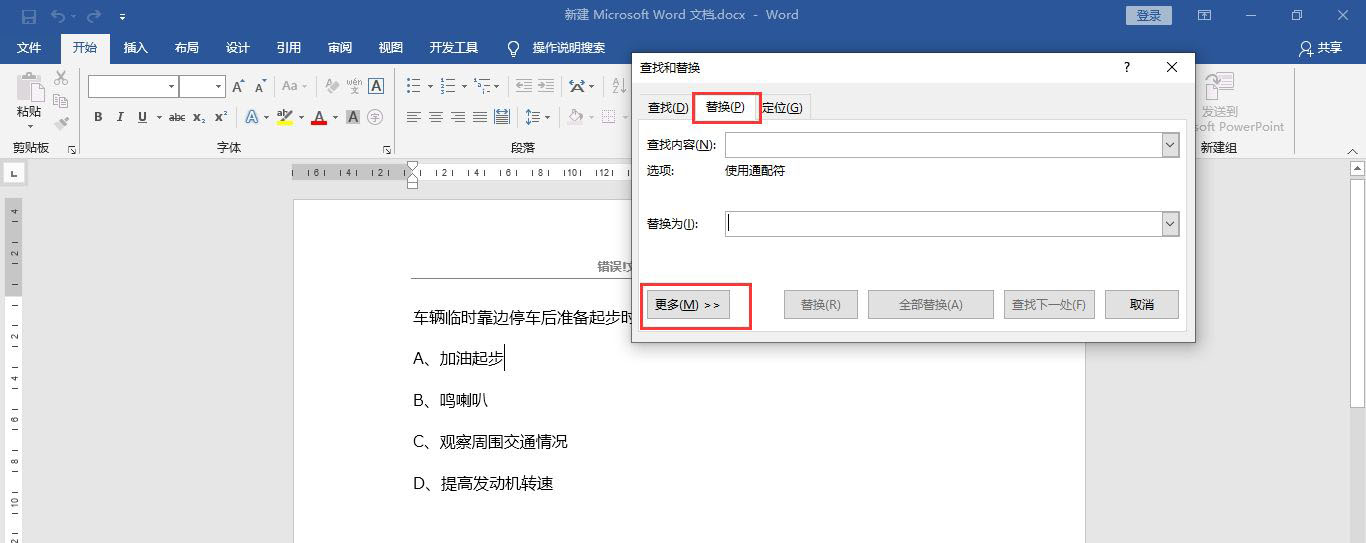The image size is (1366, 543).
Task: Apply subscript x₂ formatting
Action: click(199, 117)
